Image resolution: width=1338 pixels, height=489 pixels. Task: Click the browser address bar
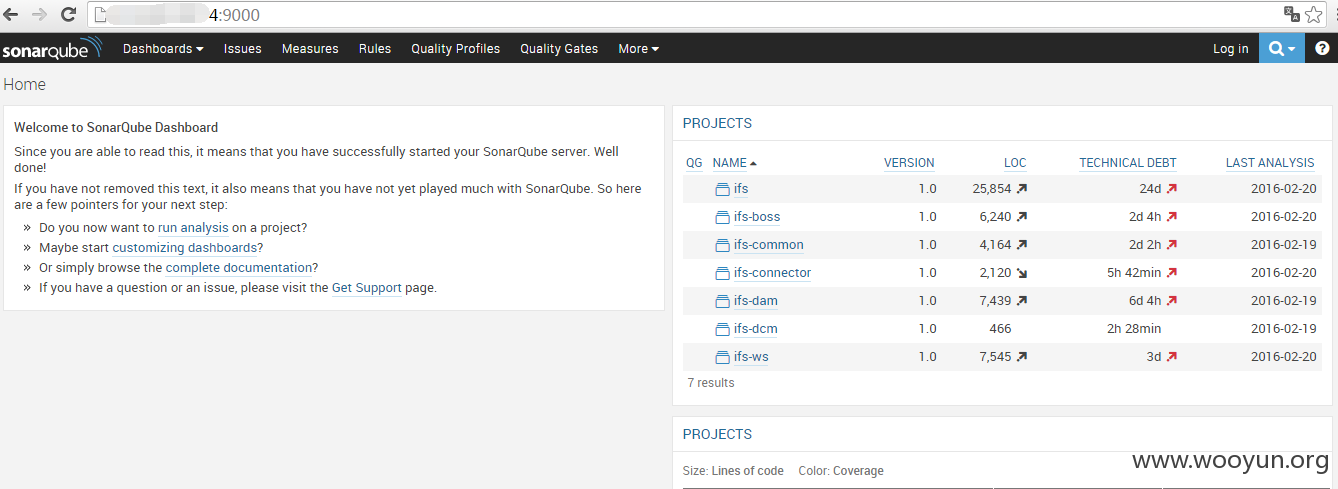point(680,14)
